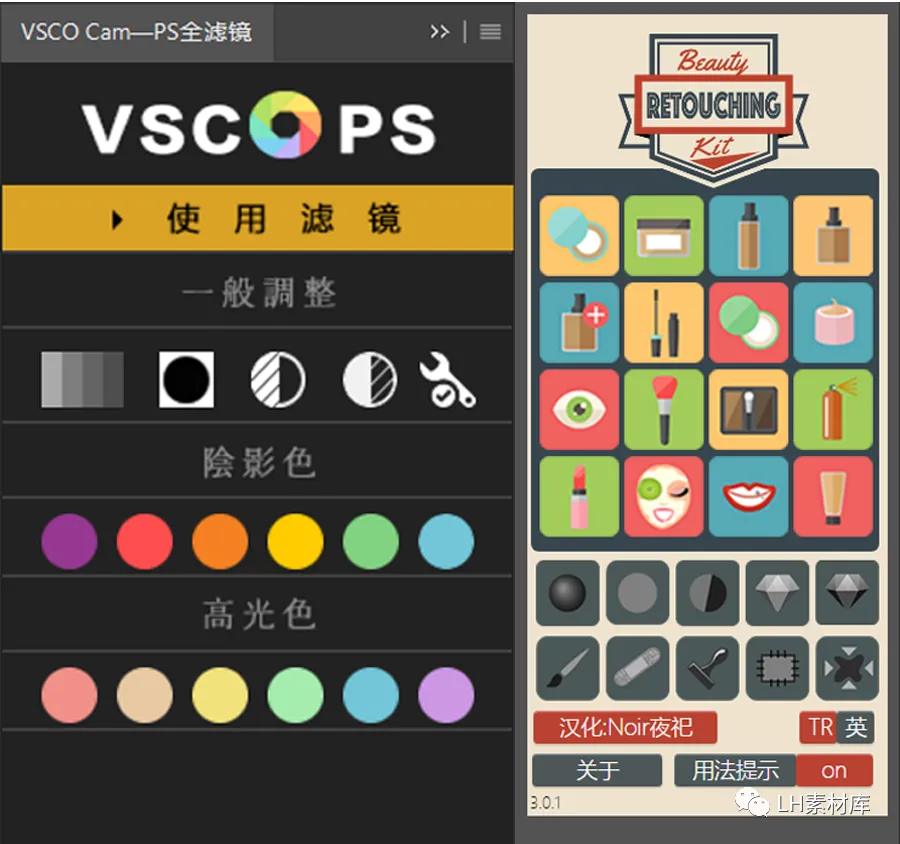Open the panel hamburger menu
900x844 pixels.
(x=490, y=32)
